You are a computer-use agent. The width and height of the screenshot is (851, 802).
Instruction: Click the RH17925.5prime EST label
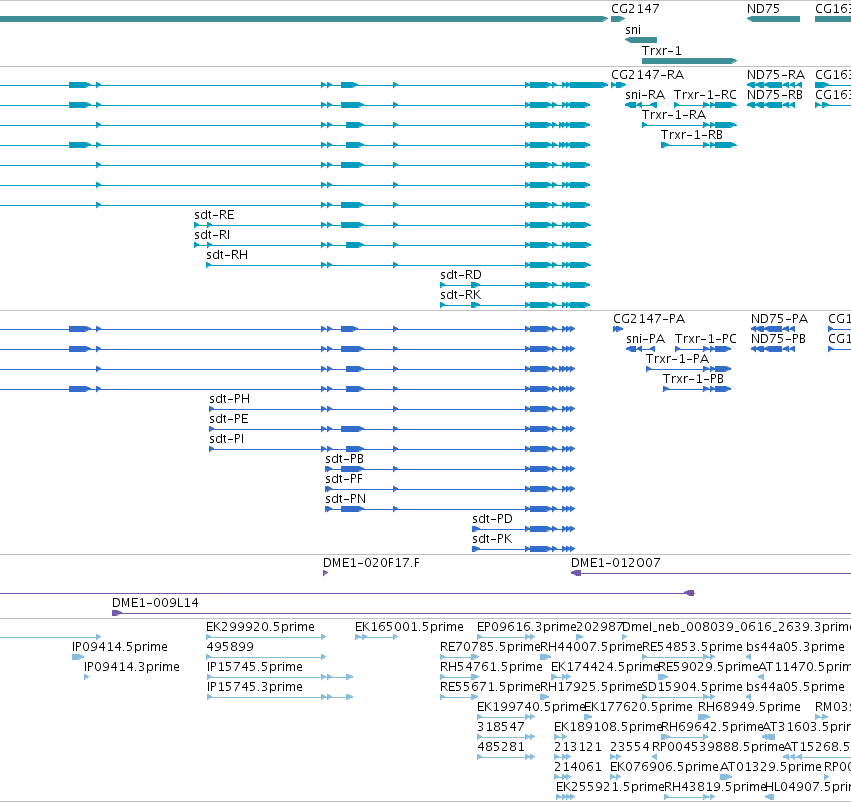tap(591, 688)
